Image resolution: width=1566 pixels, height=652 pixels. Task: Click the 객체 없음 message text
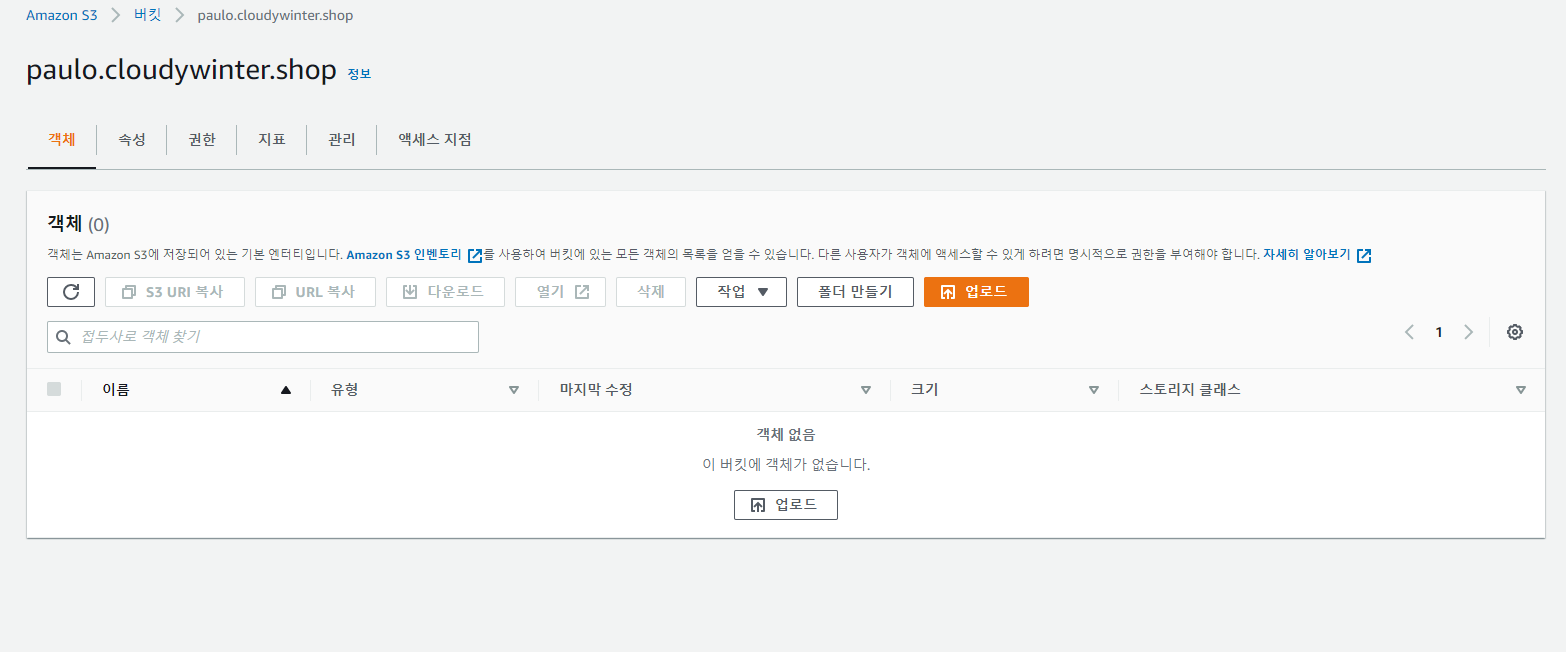[x=786, y=435]
